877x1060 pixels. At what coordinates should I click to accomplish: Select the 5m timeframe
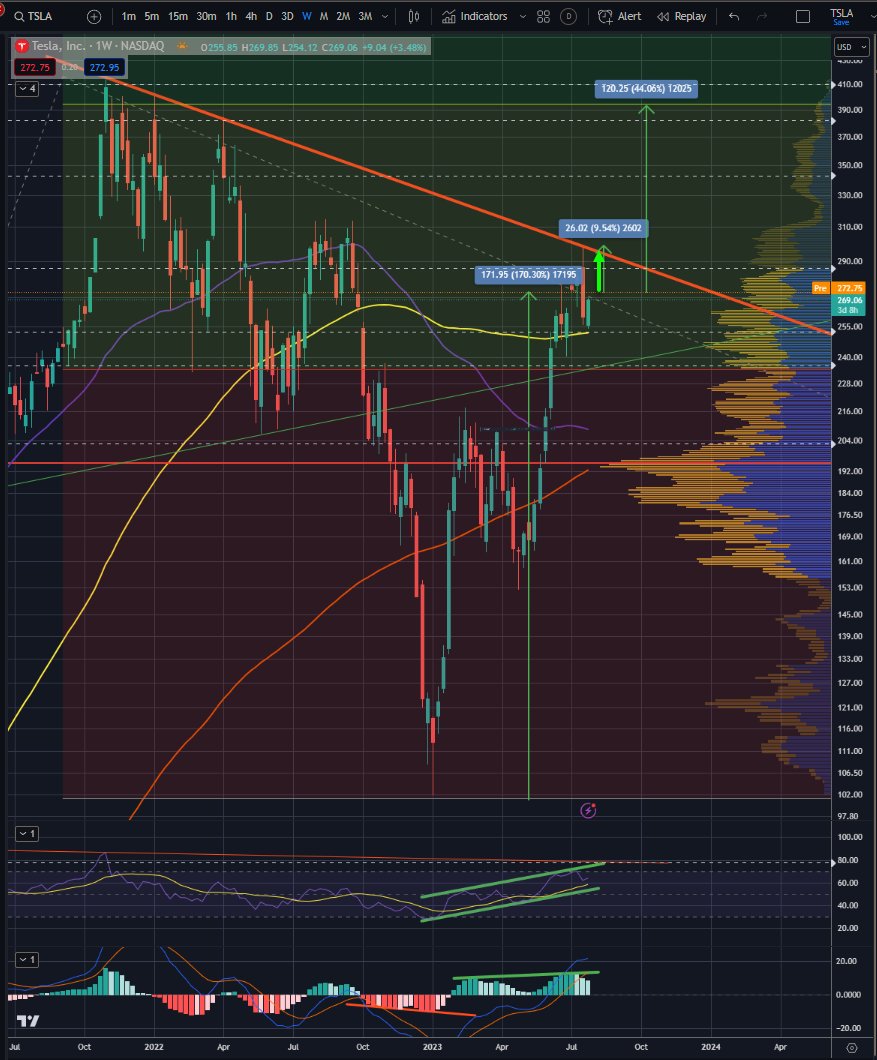[151, 16]
